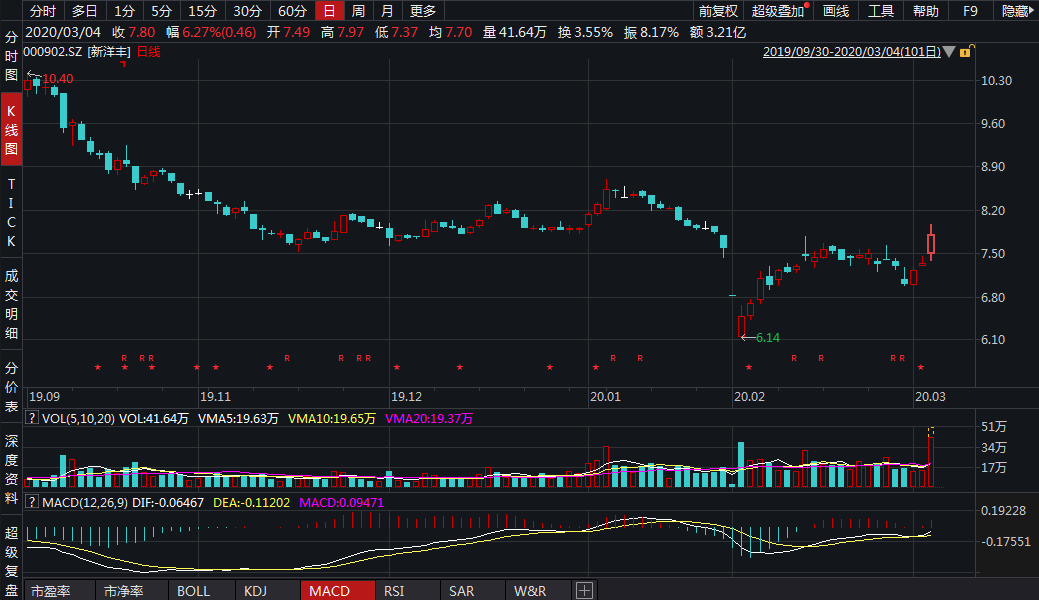Click the help icon beside MACD(12,26,9)

pyautogui.click(x=31, y=503)
